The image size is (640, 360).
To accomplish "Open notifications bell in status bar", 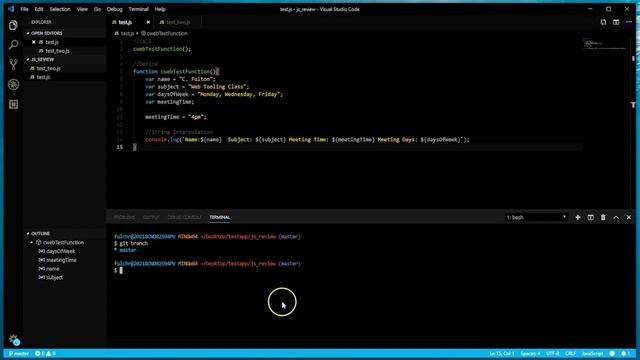I will coord(625,353).
